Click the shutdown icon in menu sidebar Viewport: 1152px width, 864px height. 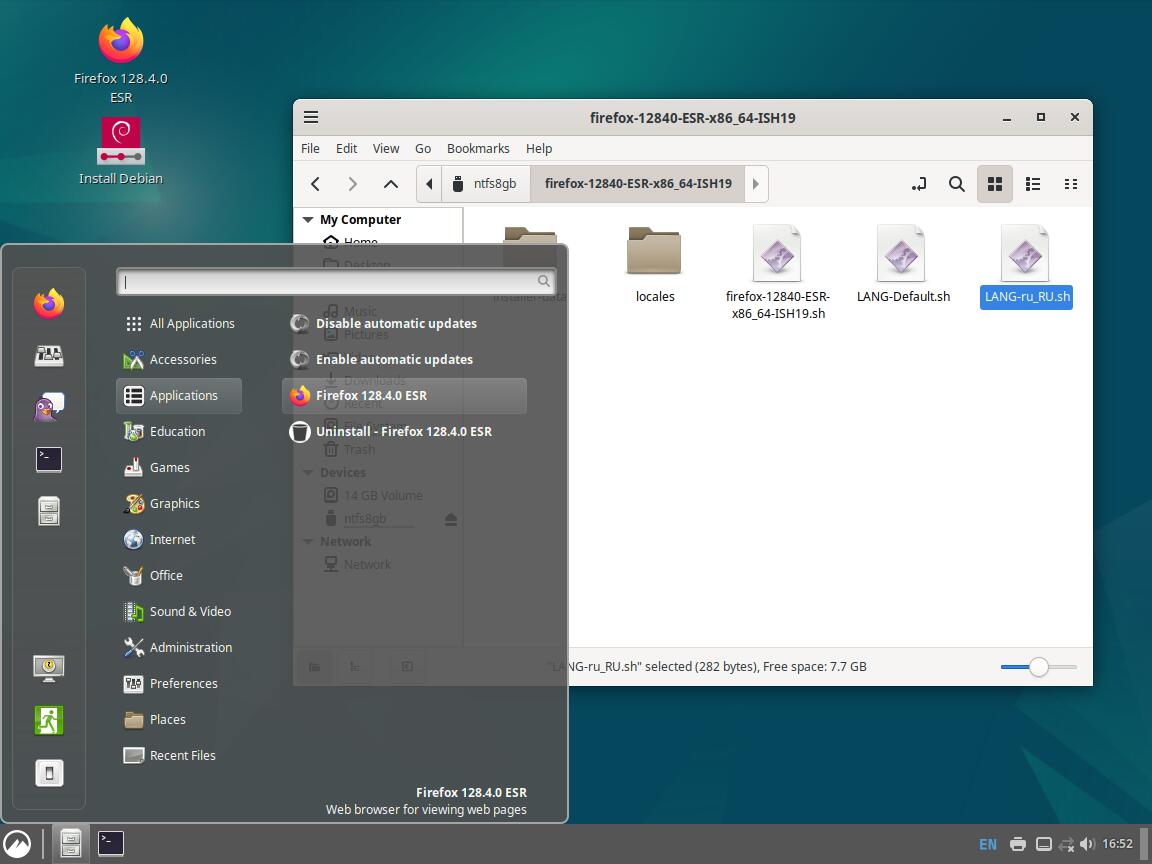coord(49,773)
